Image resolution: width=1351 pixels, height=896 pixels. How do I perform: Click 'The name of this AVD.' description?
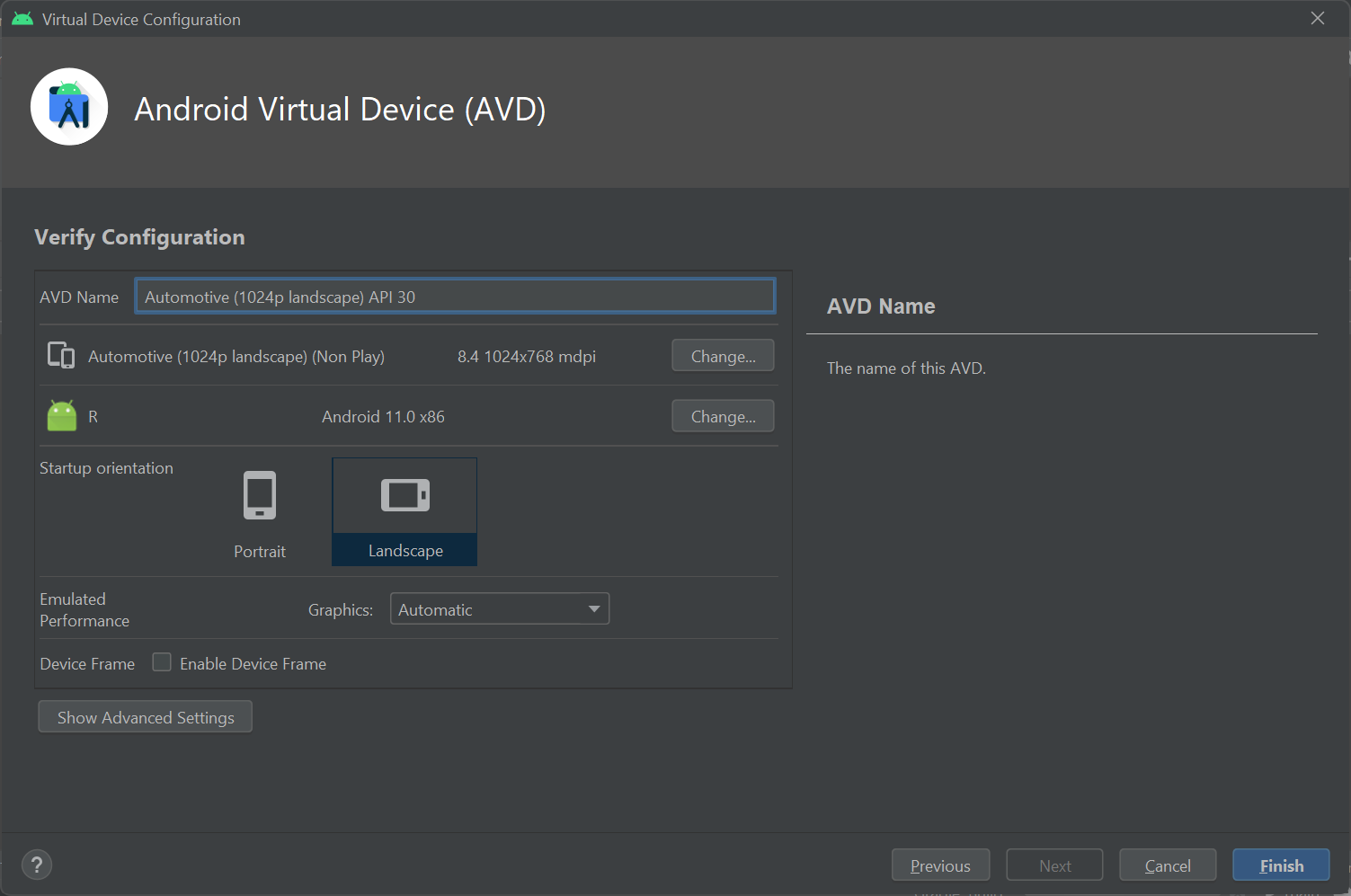(x=906, y=368)
